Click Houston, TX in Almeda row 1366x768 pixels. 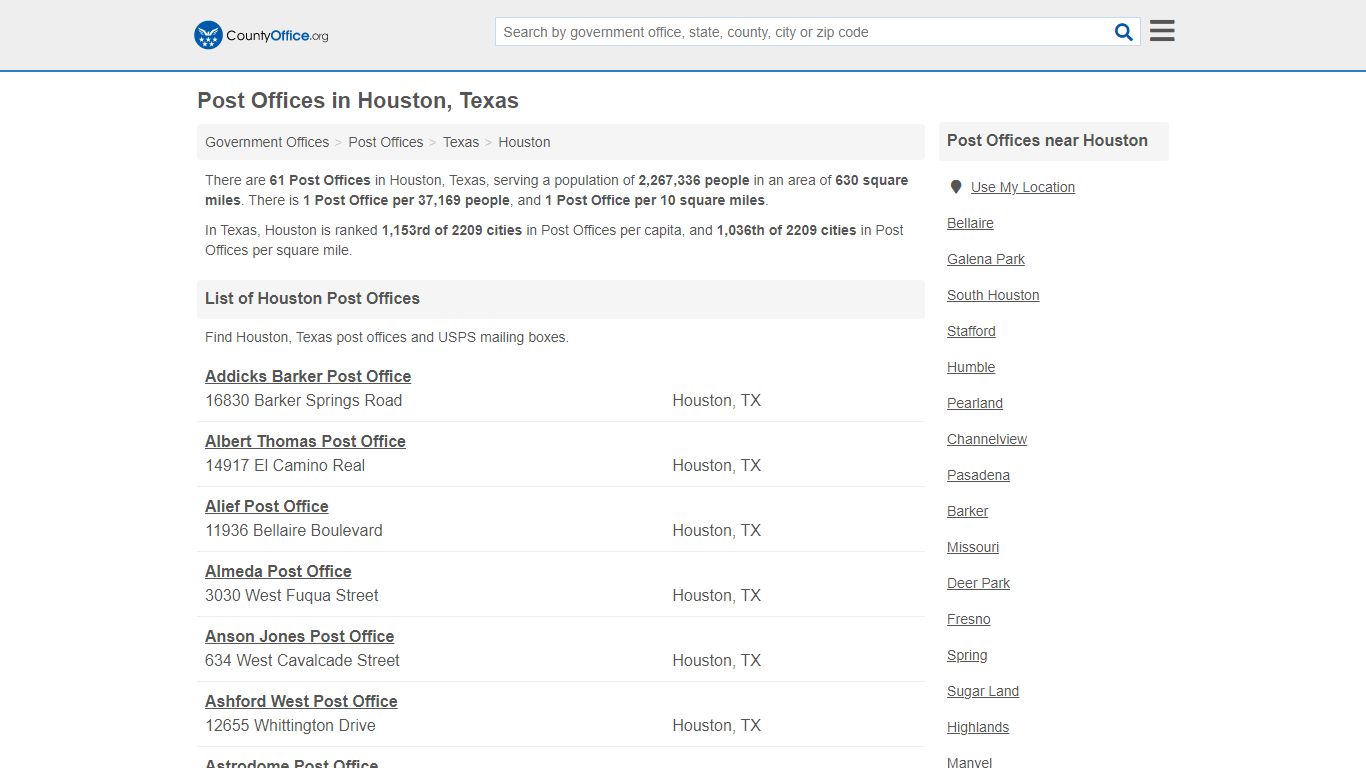click(x=717, y=595)
